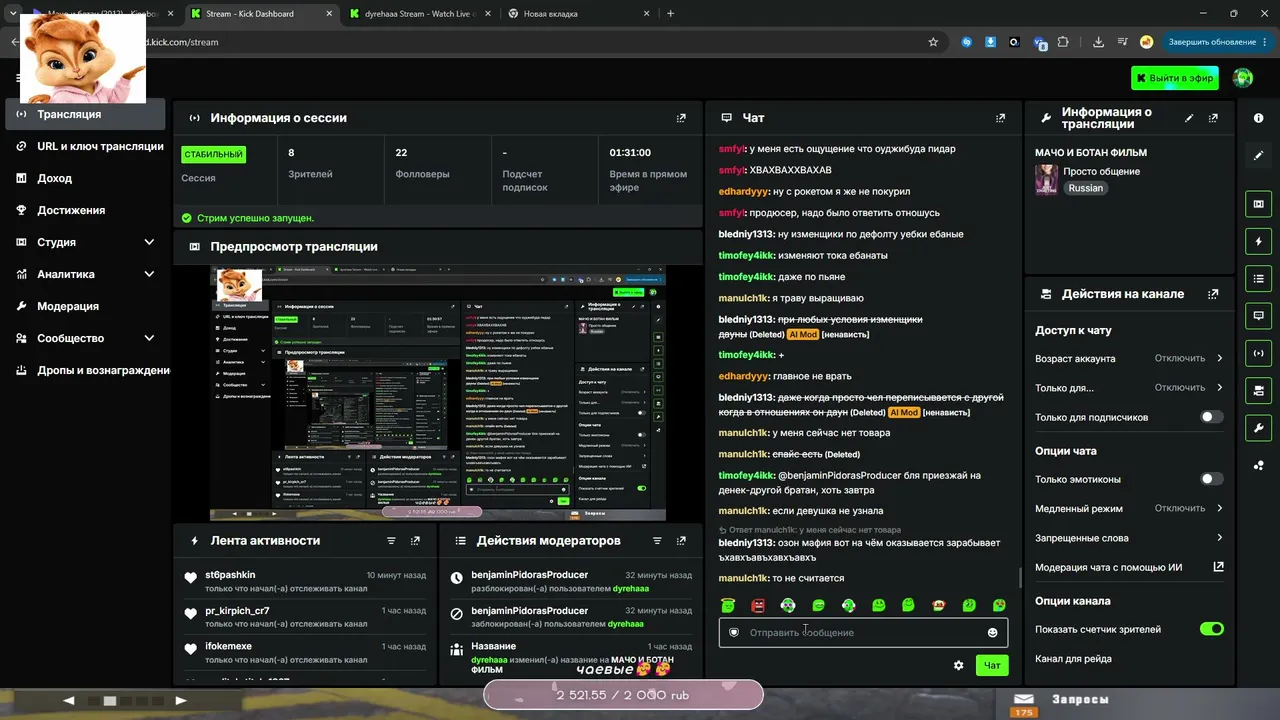Bookmark this page with the star icon

(933, 42)
